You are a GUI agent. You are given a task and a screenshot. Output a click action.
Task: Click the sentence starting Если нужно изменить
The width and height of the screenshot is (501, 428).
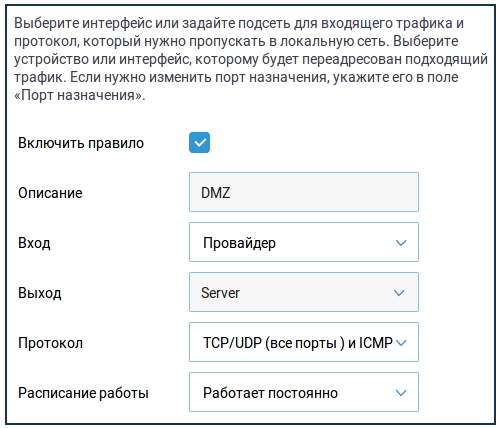[x=236, y=86]
